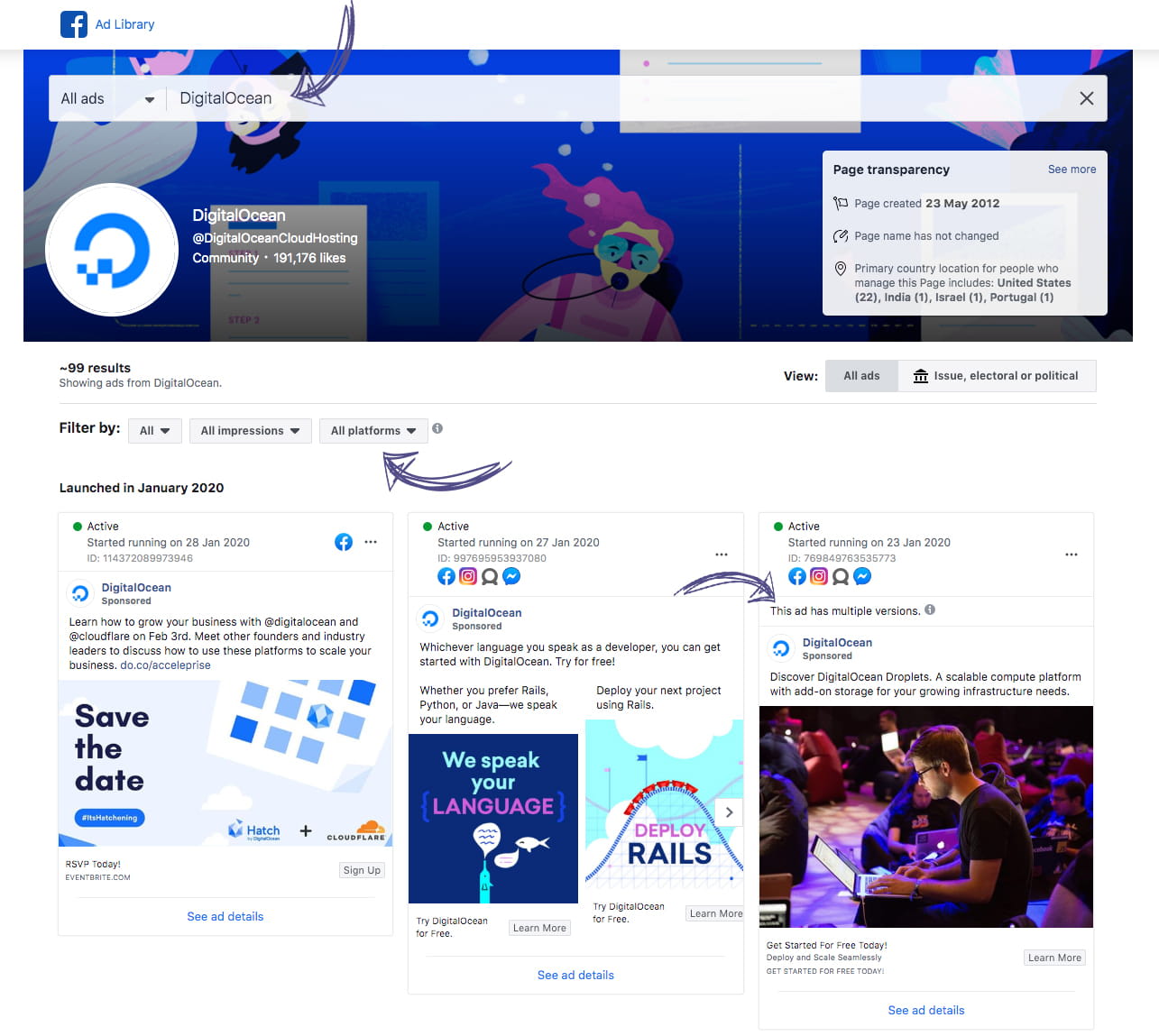Select the All ads view tab
Viewport: 1159px width, 1036px height.
pos(861,376)
